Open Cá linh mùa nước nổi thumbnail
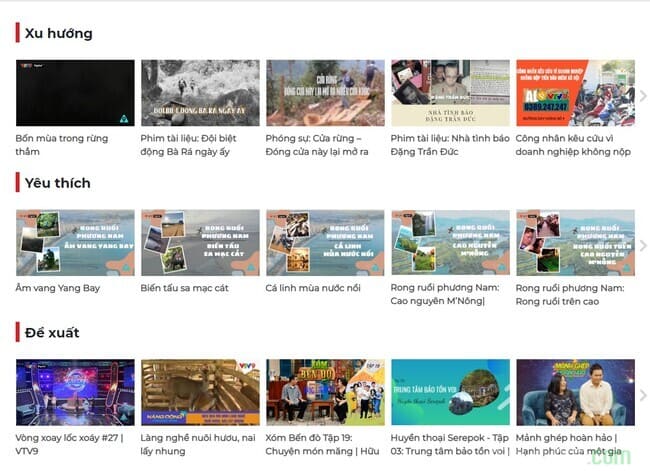 (325, 243)
